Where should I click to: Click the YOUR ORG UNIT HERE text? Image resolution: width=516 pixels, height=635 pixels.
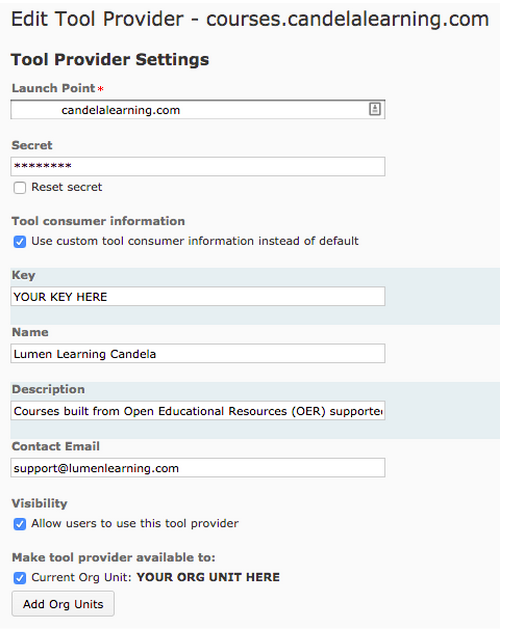pyautogui.click(x=208, y=577)
